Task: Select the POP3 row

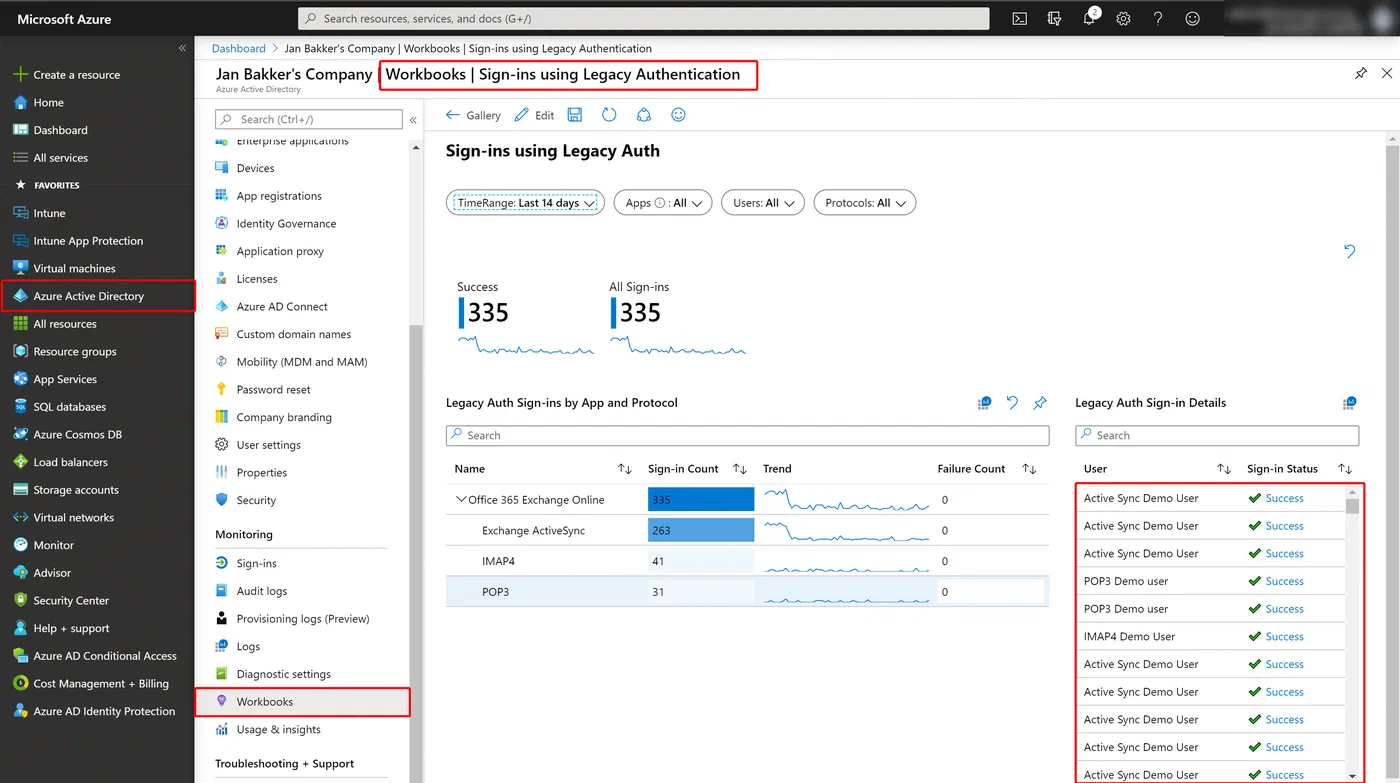Action: (747, 592)
